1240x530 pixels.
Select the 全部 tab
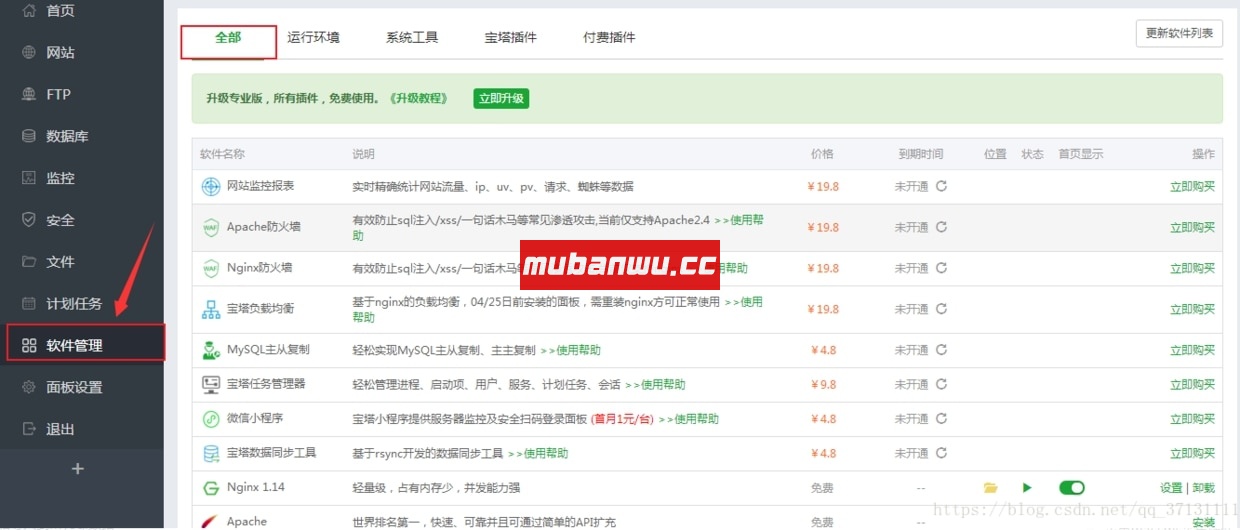tap(228, 37)
